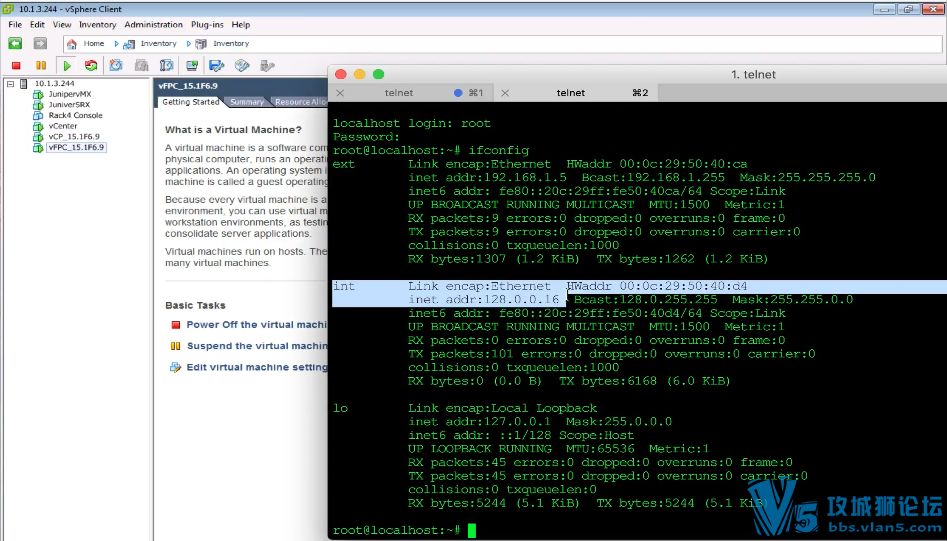Screen dimensions: 947x541
Task: Click the red Power Off icon in Basic Tasks
Action: click(176, 325)
